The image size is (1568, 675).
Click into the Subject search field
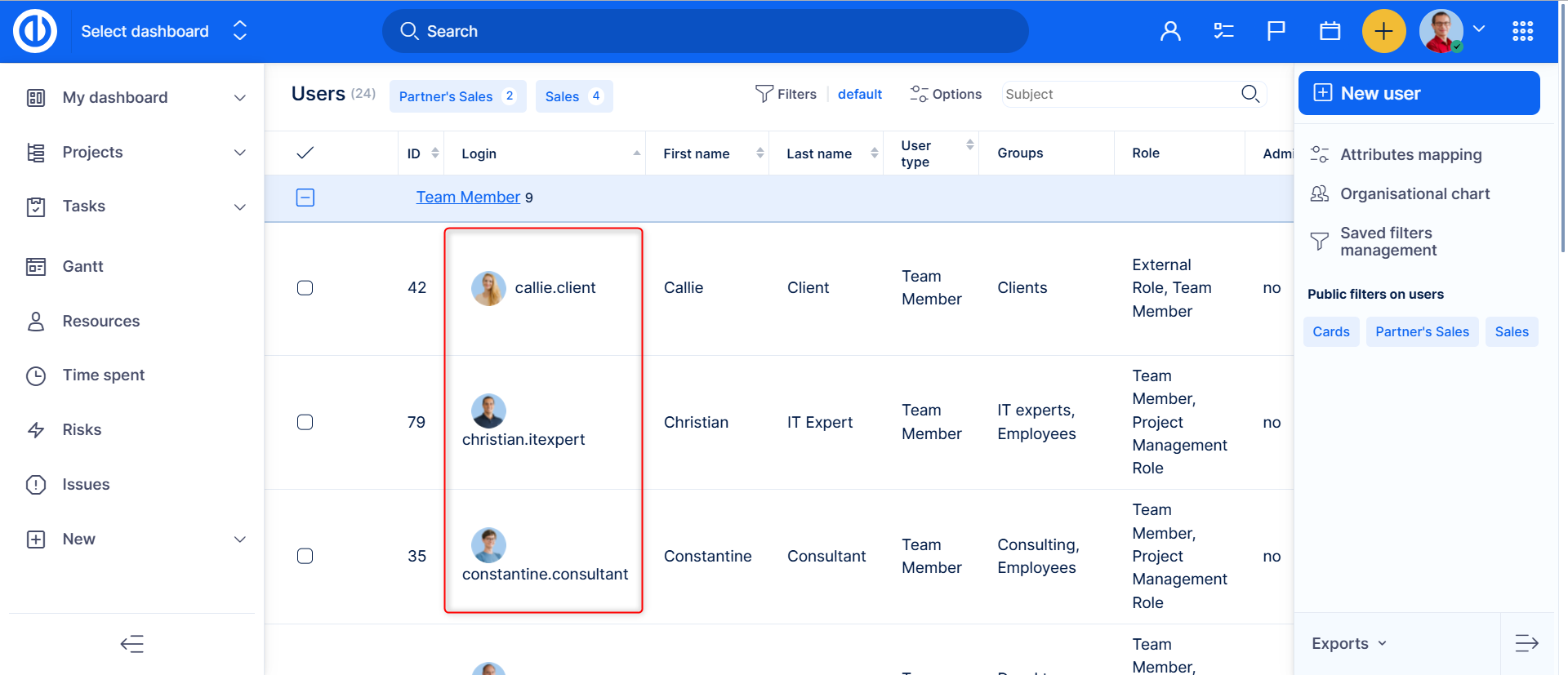pyautogui.click(x=1119, y=94)
